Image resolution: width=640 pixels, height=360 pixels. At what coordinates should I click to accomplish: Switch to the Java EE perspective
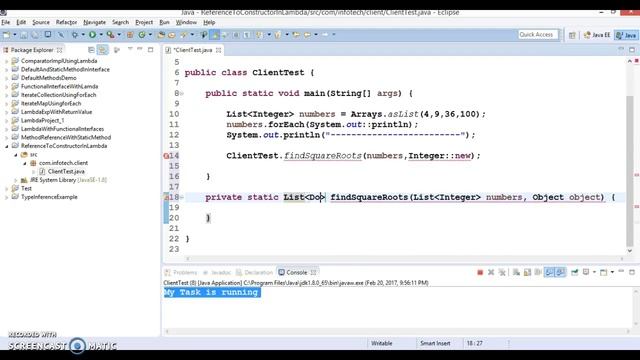coord(597,35)
